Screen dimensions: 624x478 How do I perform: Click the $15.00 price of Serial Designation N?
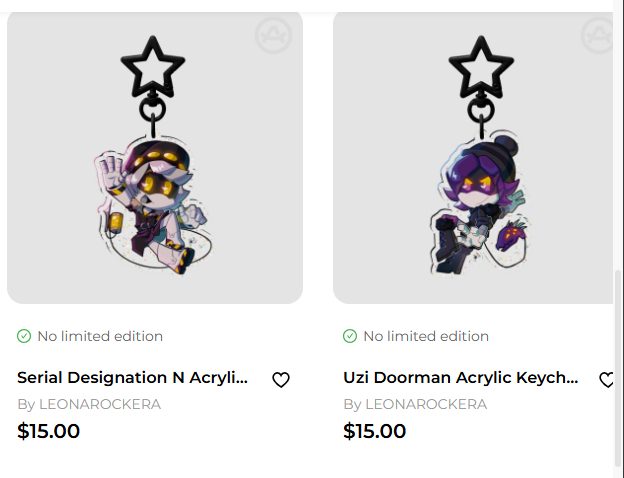coord(49,431)
